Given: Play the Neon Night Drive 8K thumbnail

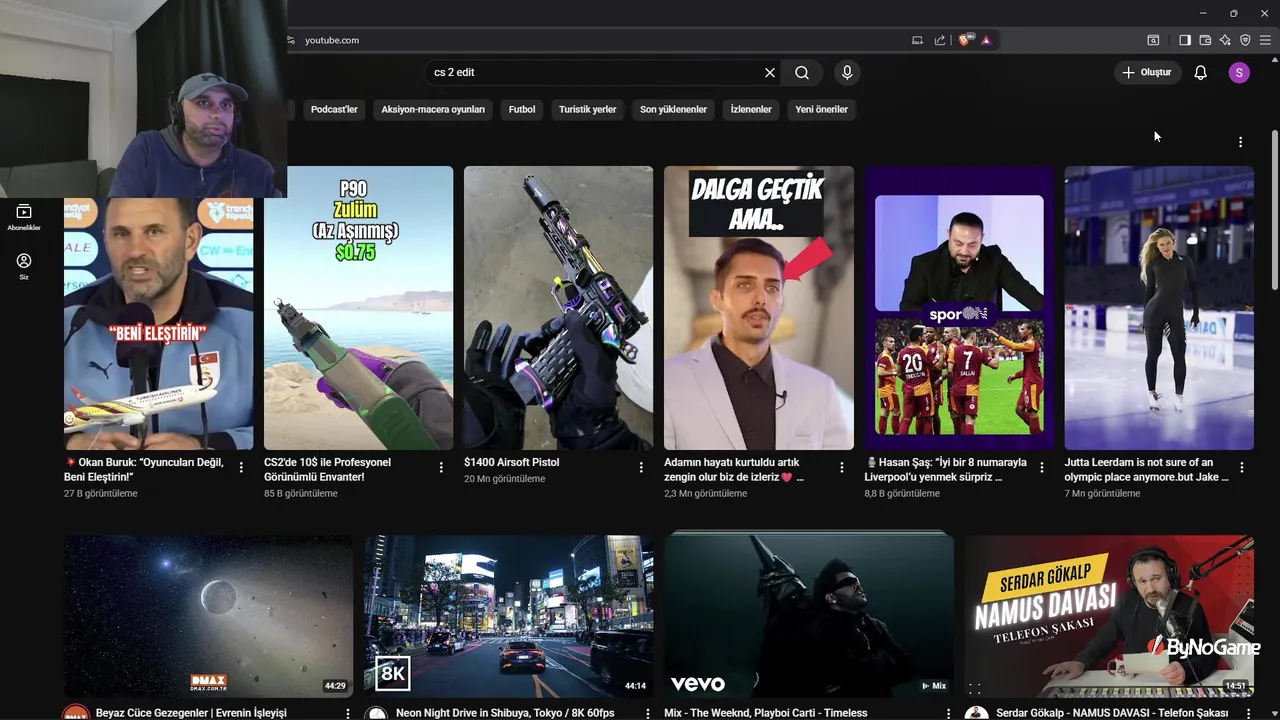Looking at the screenshot, I should (509, 616).
